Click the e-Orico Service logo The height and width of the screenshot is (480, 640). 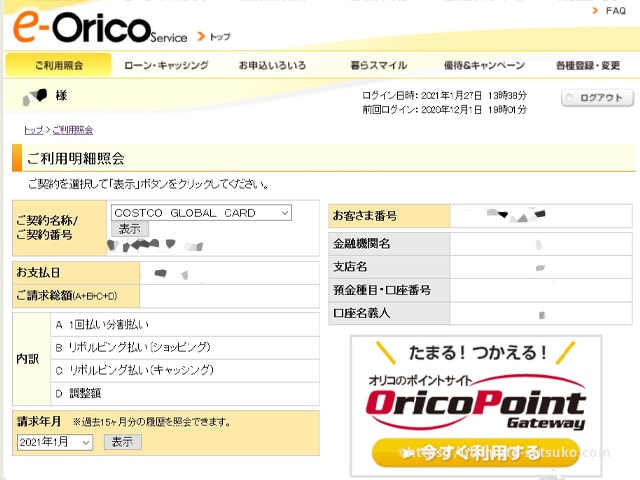coord(100,27)
